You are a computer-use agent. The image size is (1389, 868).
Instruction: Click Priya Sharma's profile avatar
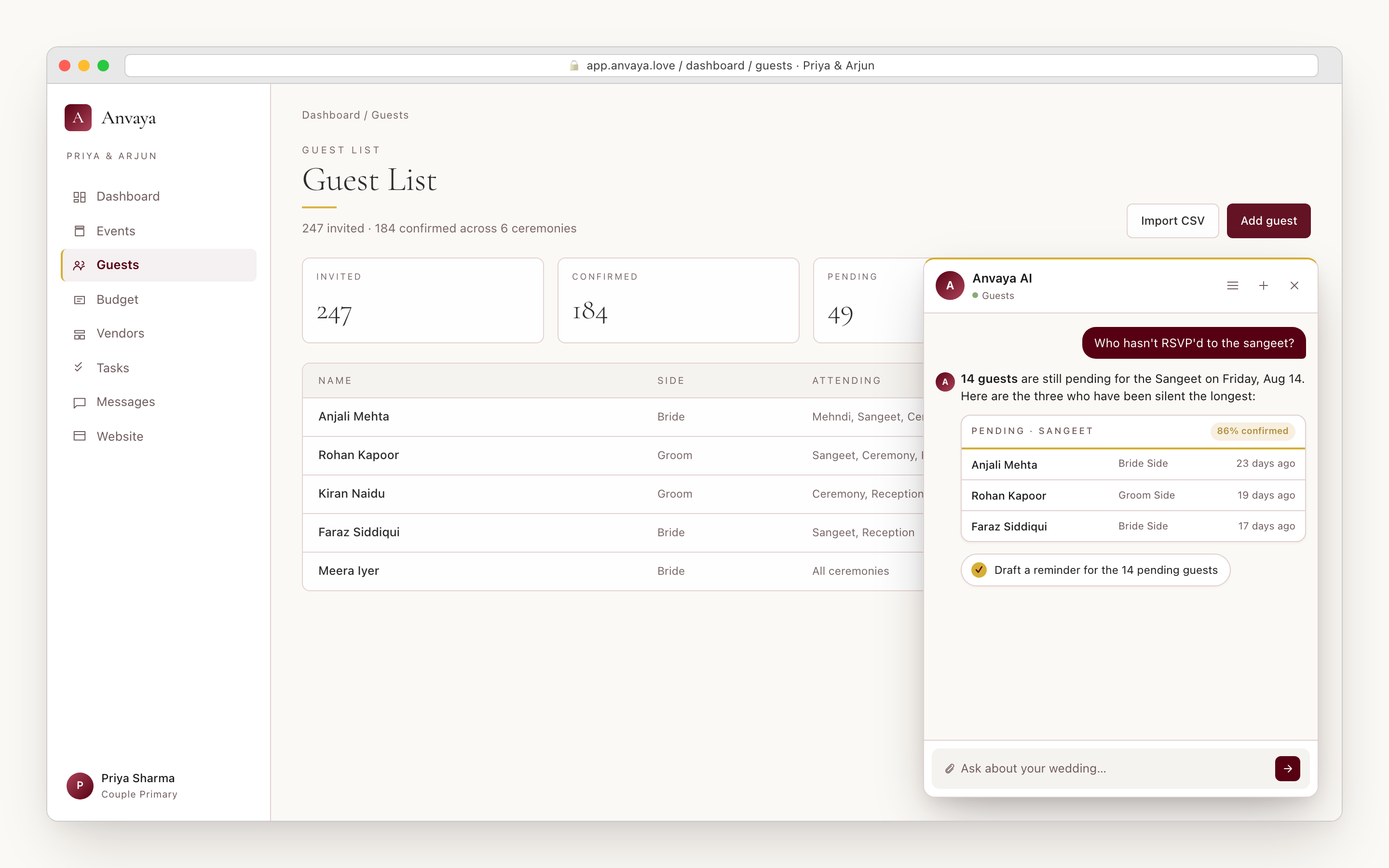pos(80,786)
